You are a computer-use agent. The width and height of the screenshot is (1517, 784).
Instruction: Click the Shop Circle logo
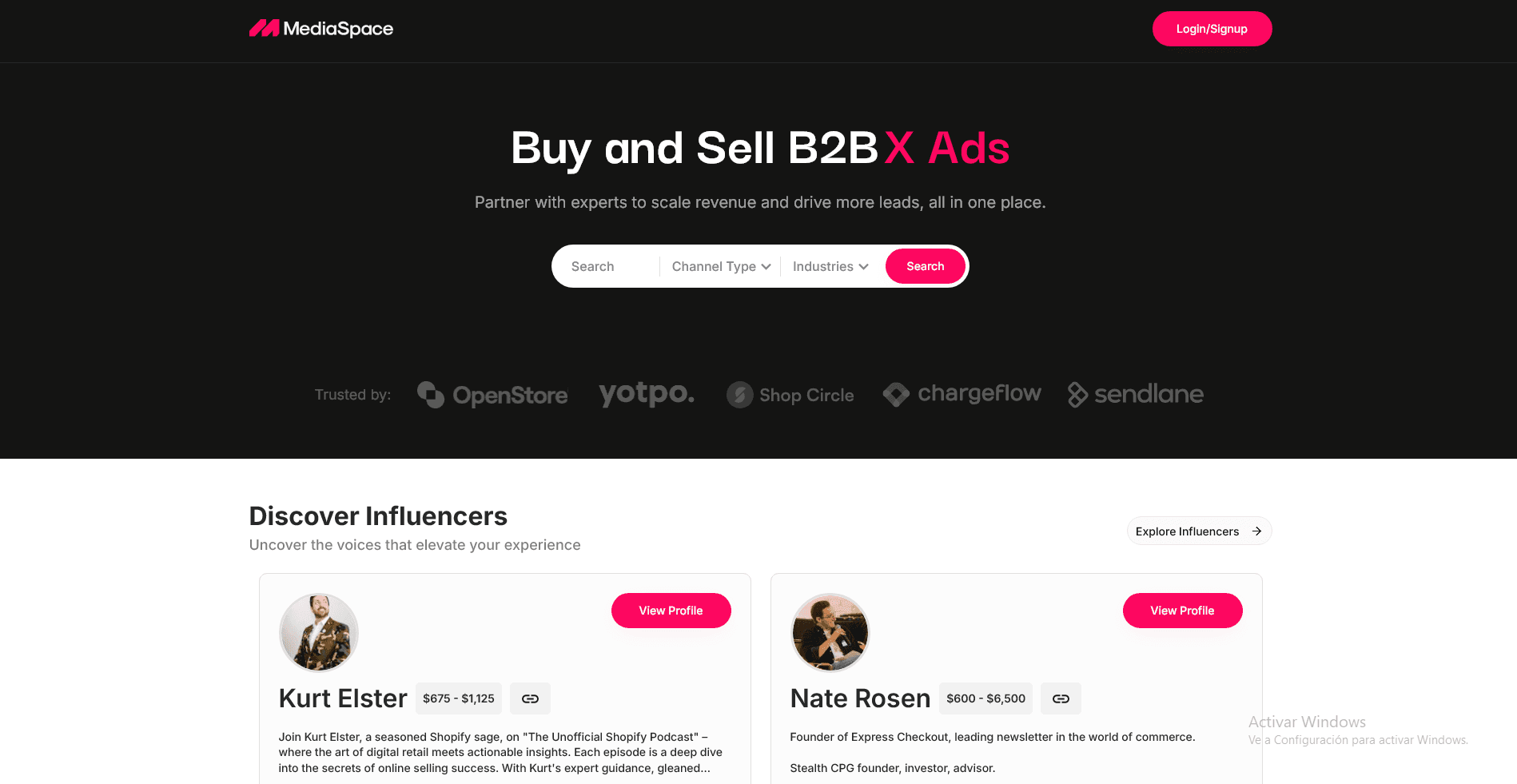click(x=790, y=395)
